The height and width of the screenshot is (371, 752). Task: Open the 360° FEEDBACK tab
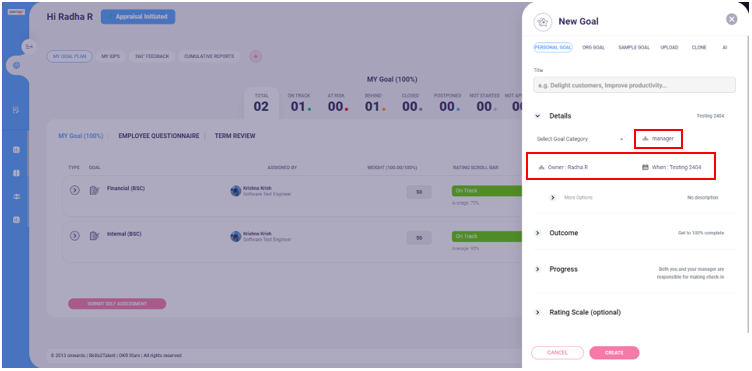point(152,57)
